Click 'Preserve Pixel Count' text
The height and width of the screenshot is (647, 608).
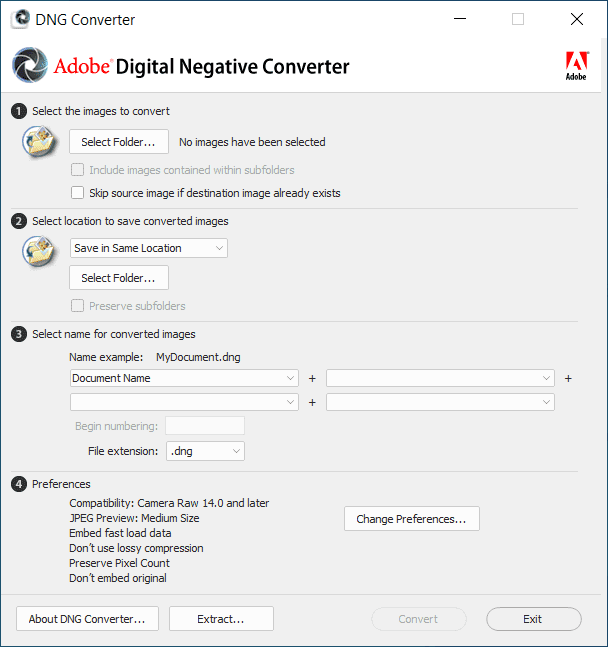pos(119,563)
